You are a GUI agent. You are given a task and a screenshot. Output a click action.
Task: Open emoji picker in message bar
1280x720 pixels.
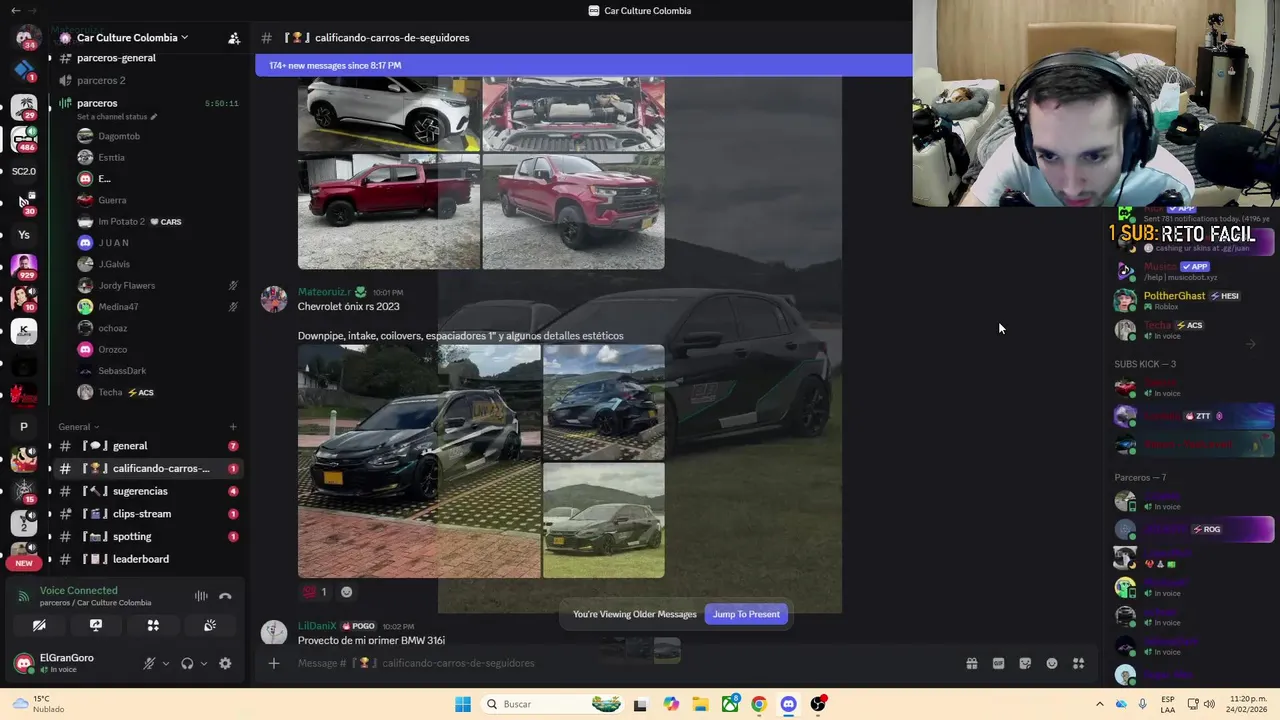pyautogui.click(x=1052, y=663)
